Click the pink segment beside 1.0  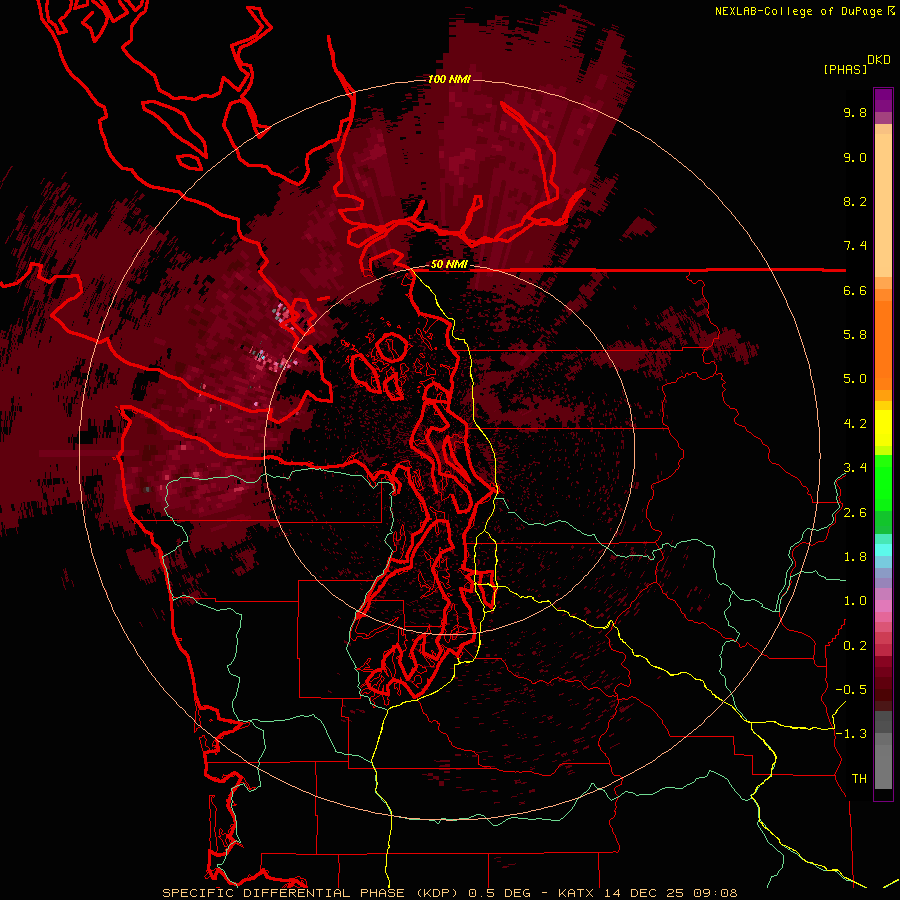tap(883, 606)
